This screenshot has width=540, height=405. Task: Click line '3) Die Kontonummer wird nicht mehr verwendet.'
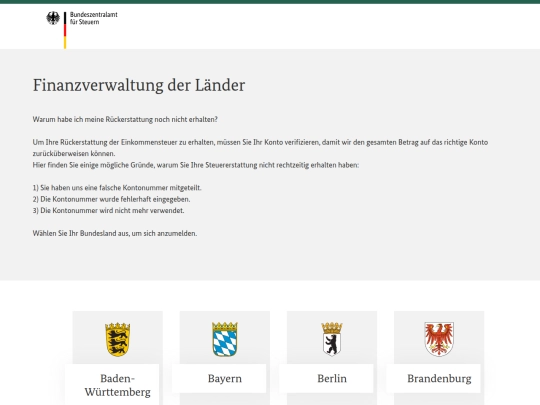(108, 210)
